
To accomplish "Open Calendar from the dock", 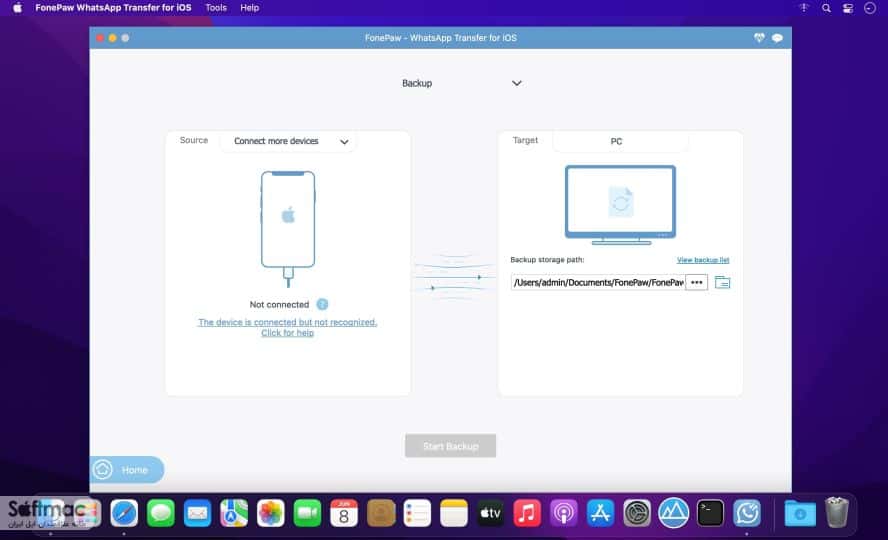I will click(x=344, y=513).
